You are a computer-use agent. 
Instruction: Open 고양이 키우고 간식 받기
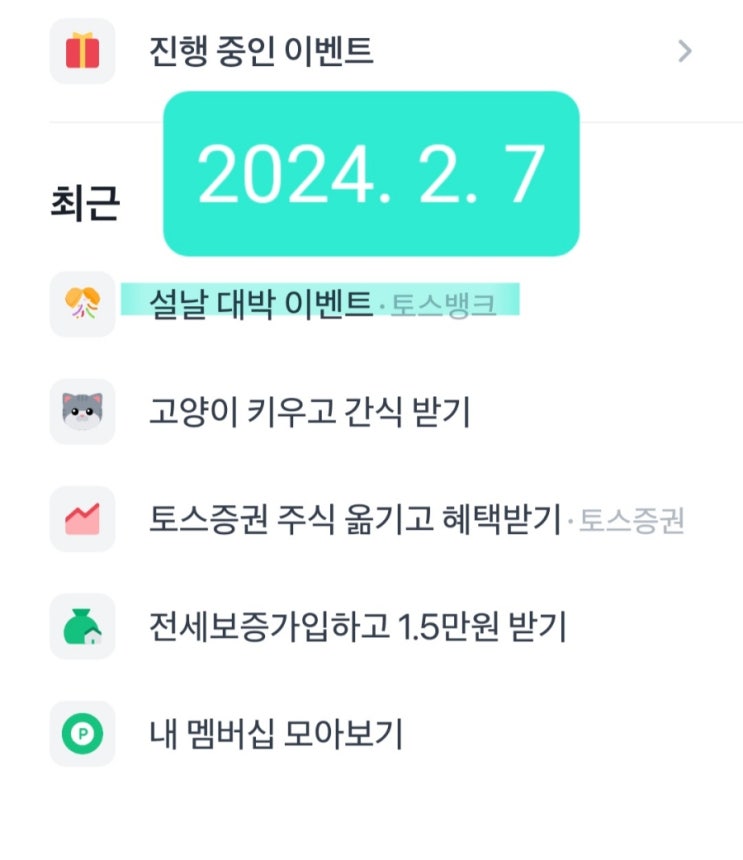pyautogui.click(x=308, y=411)
